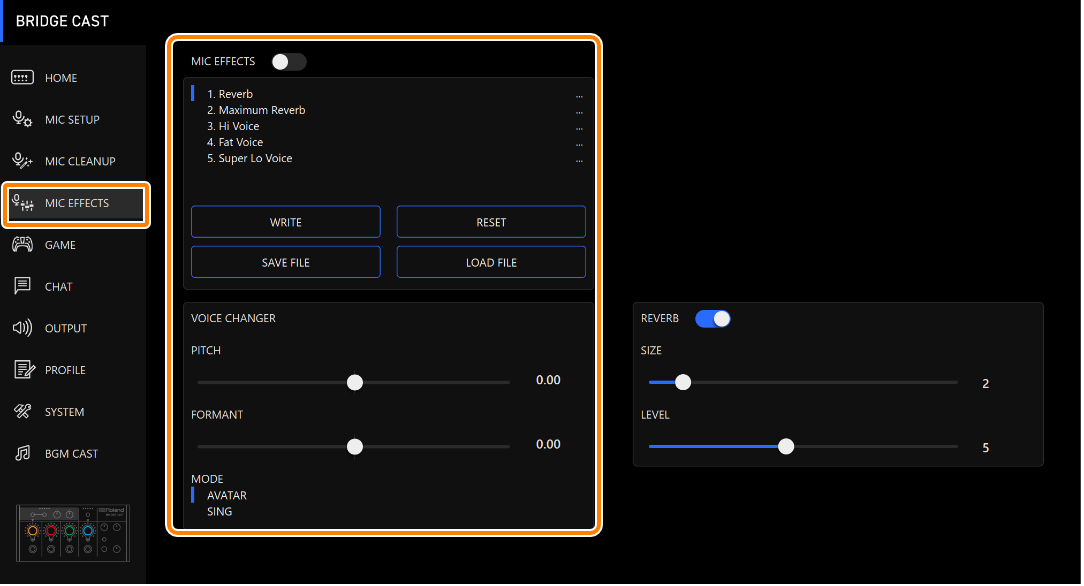
Task: Open options dots for Super Lo Voice preset
Action: click(579, 160)
